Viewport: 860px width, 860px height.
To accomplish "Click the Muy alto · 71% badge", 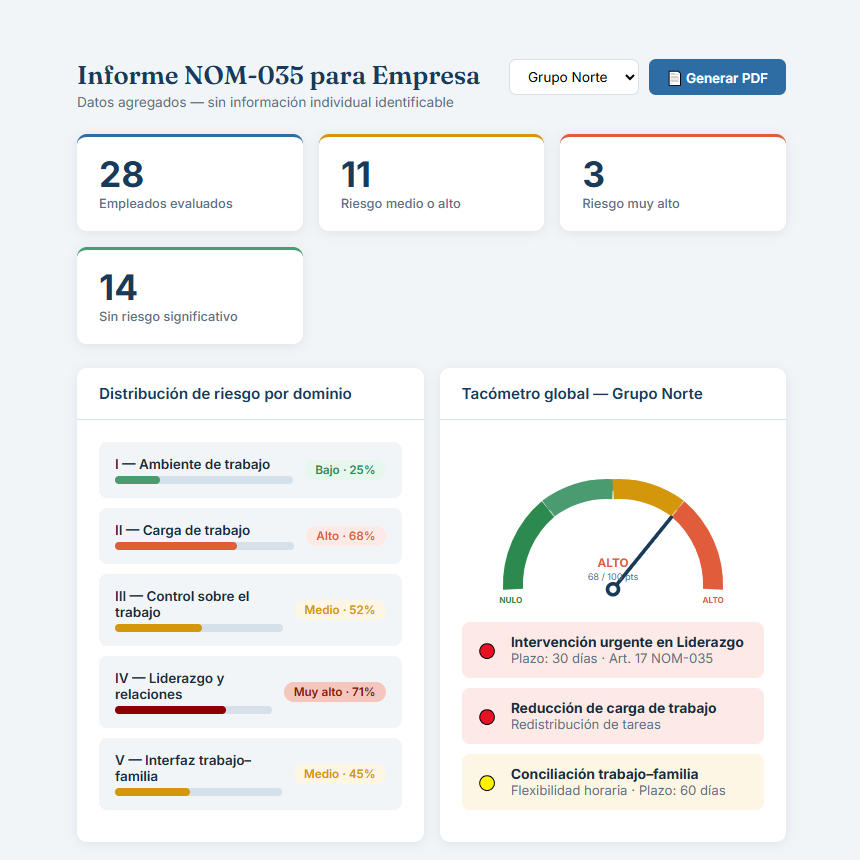I will click(335, 692).
